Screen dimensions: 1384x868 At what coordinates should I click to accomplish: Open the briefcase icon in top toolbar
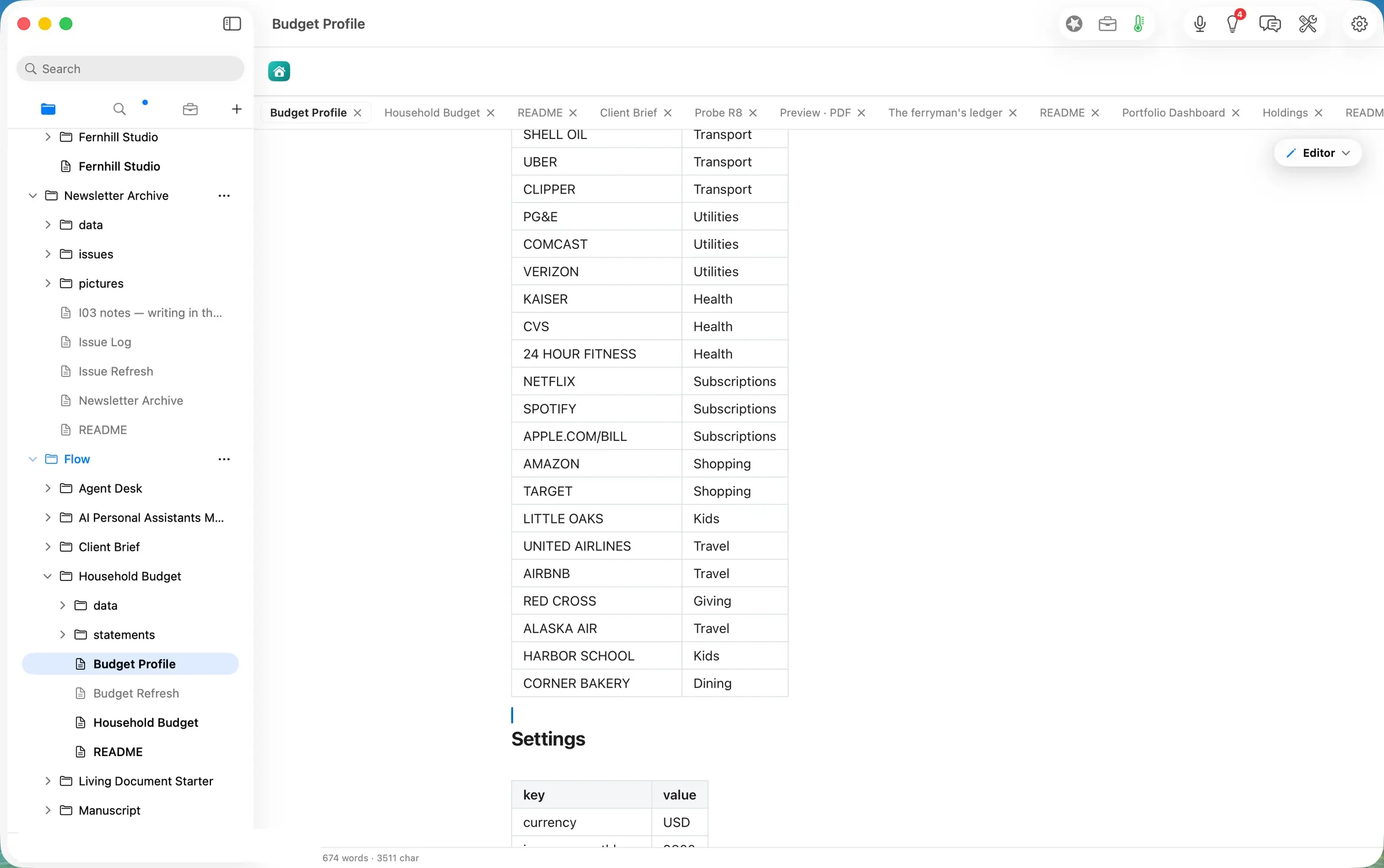point(1107,24)
